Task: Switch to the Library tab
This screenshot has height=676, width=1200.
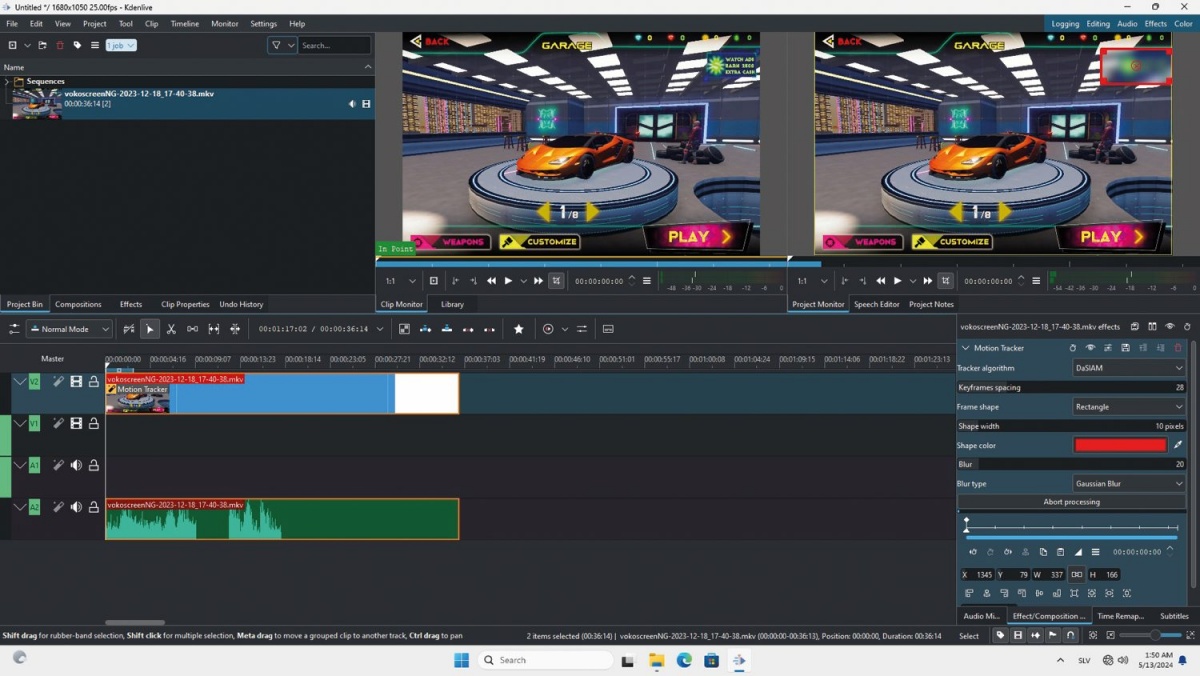Action: click(x=452, y=304)
